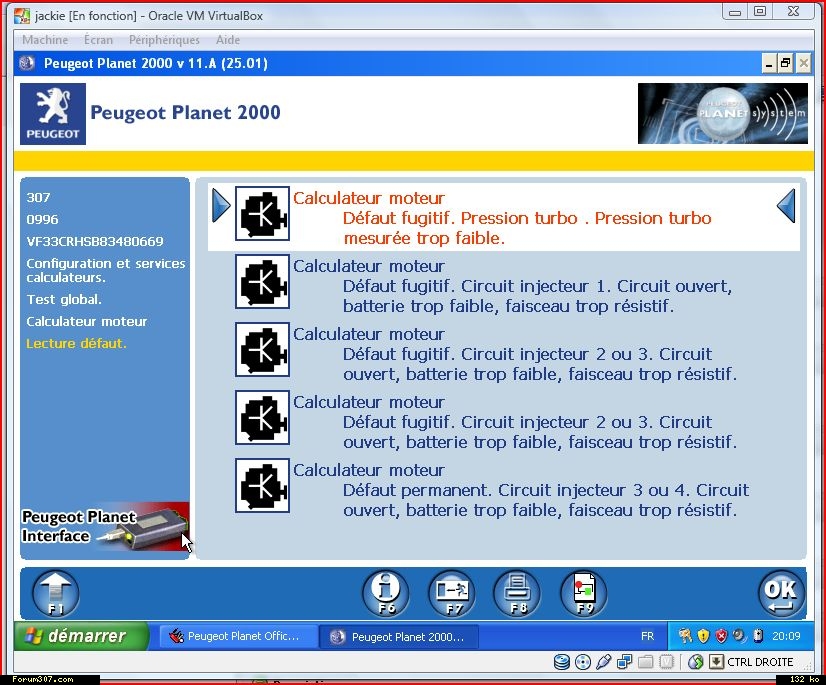Click the permanent fault injector 3 or 4 icon
The width and height of the screenshot is (826, 685).
point(262,485)
